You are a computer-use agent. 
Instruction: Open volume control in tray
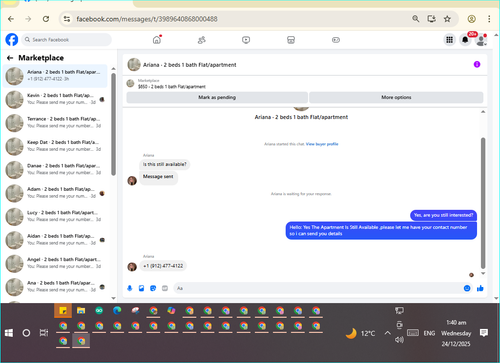click(x=399, y=340)
